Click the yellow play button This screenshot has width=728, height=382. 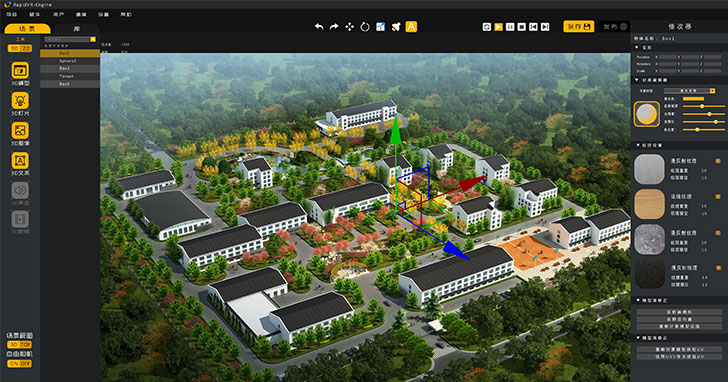pyautogui.click(x=499, y=27)
